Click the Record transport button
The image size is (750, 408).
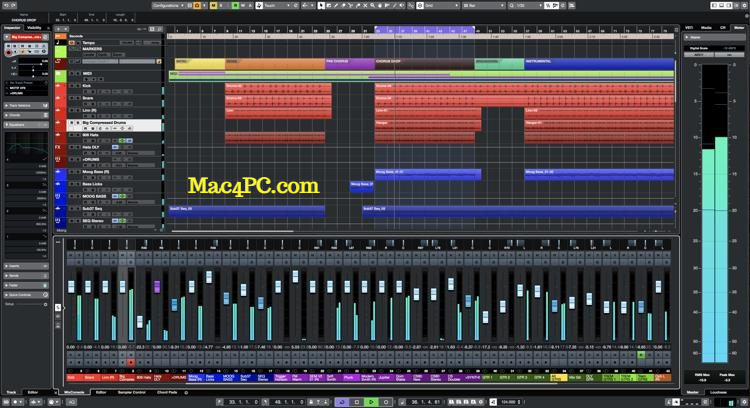tap(386, 402)
